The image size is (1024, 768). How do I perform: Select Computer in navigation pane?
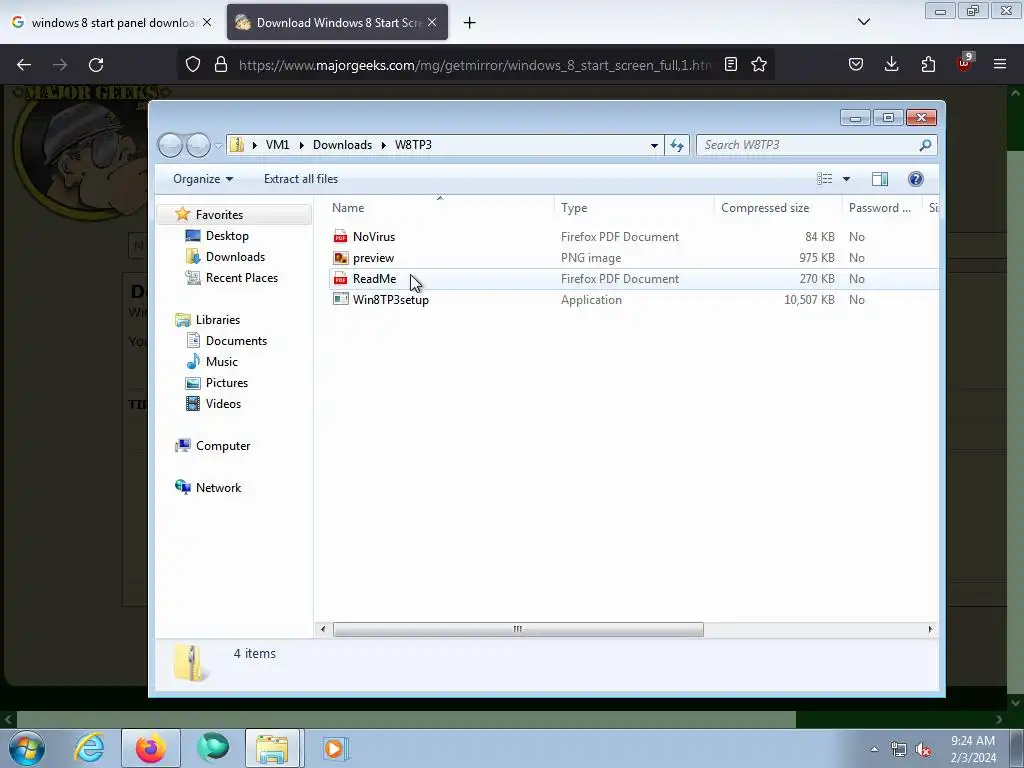pos(223,446)
